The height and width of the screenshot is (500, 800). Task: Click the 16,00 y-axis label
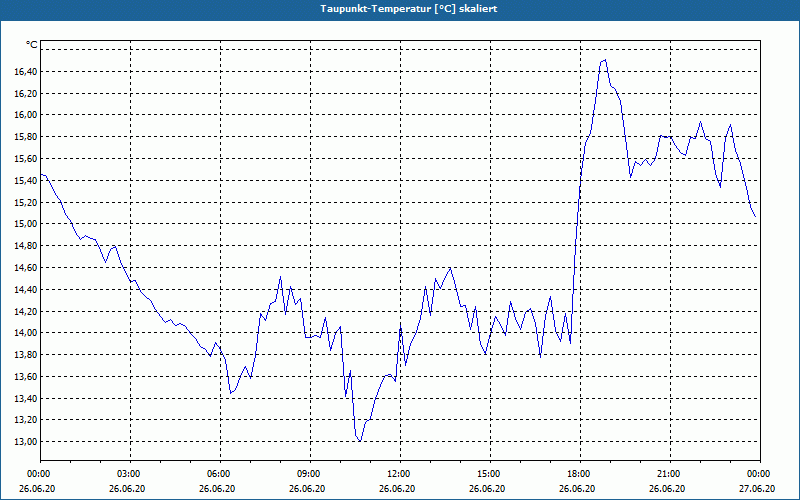tap(26, 115)
